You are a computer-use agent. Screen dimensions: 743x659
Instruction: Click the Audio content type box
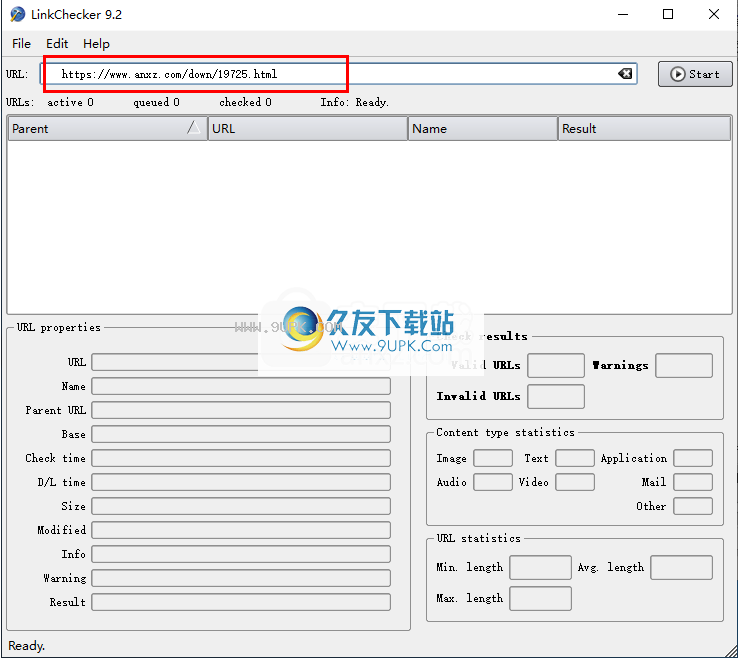(x=493, y=482)
